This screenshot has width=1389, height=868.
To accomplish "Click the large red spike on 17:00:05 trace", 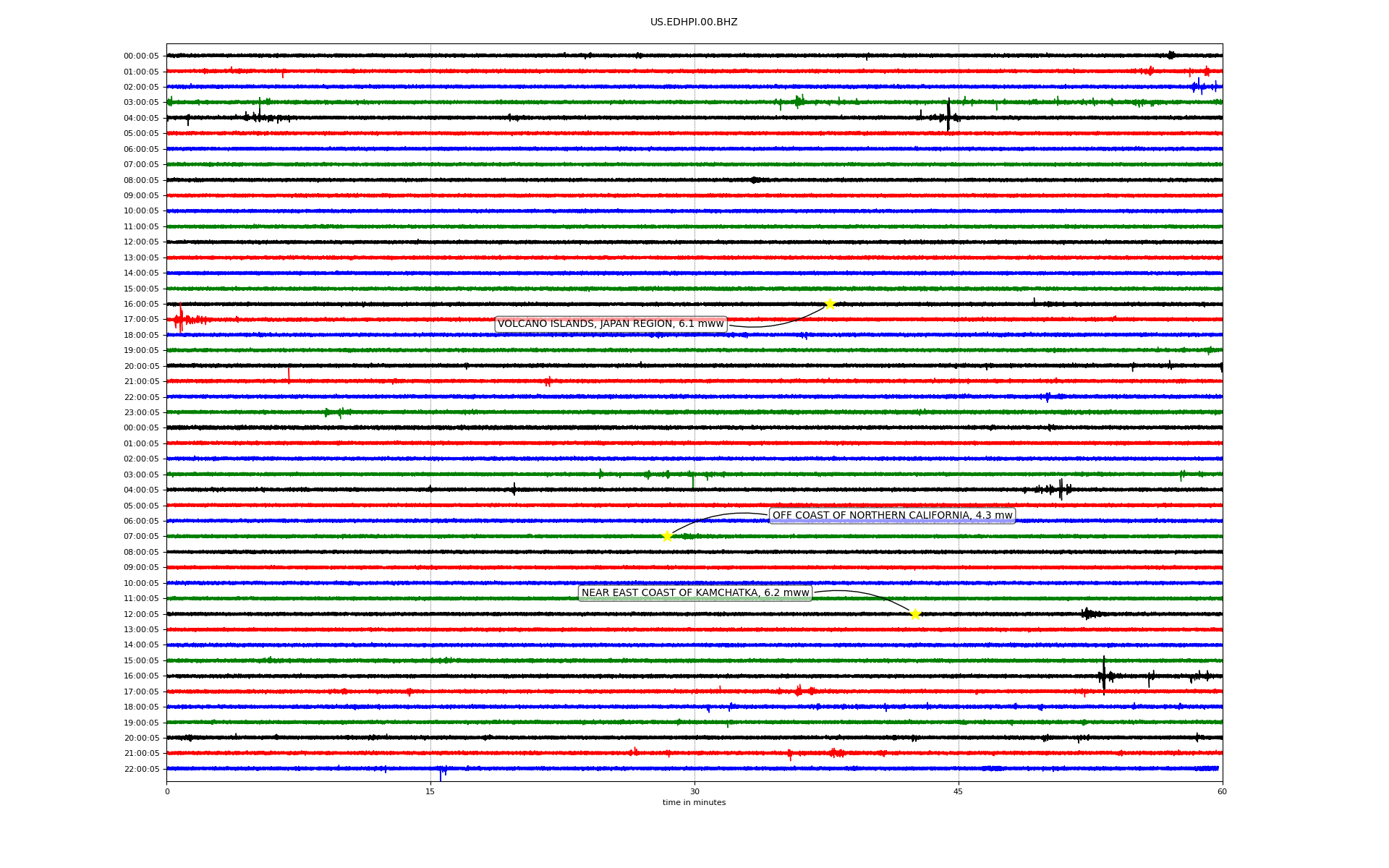I will tap(180, 319).
